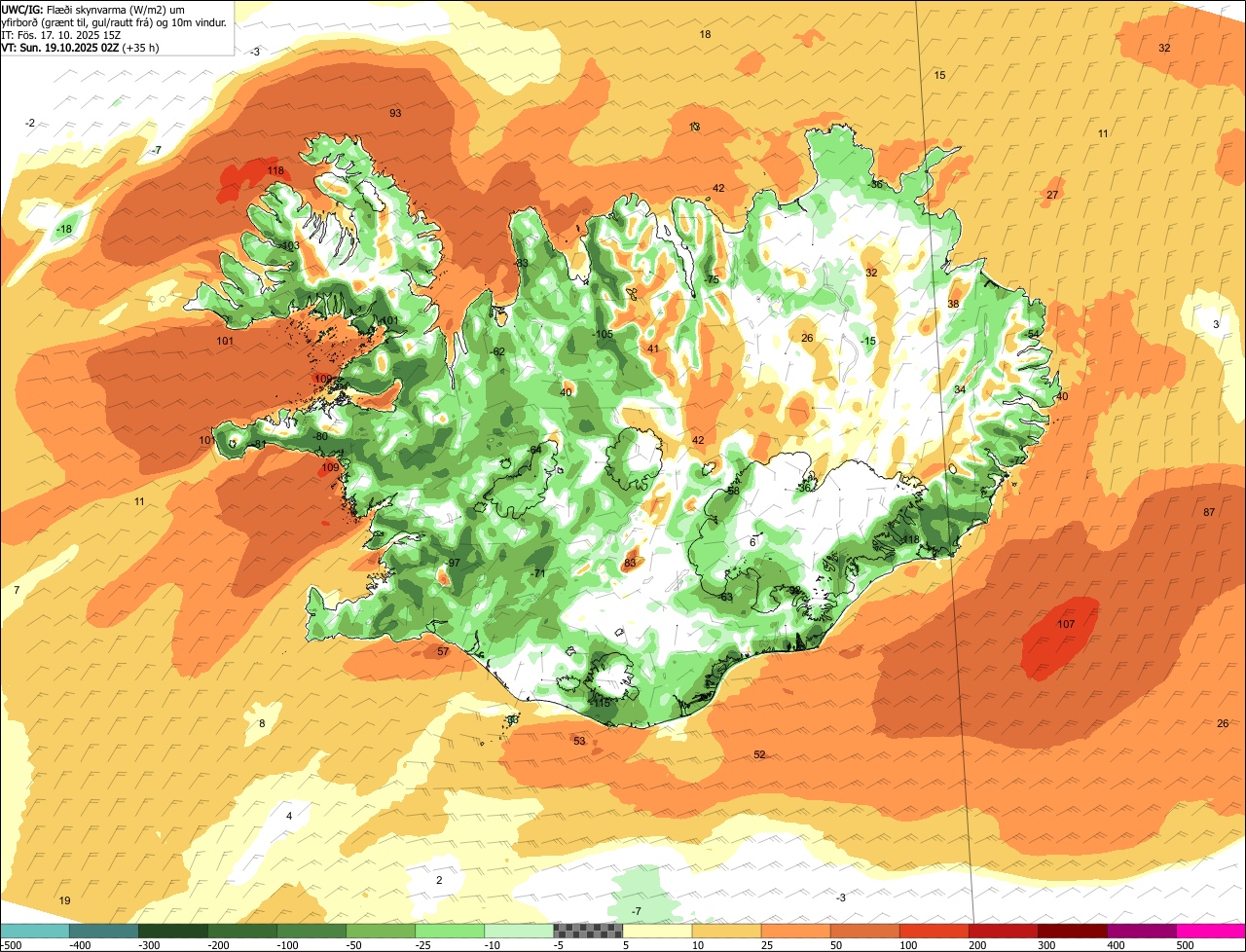Select the 400 to 500 purple legend swatch
Screen dimensions: 1246x952
point(1141,931)
